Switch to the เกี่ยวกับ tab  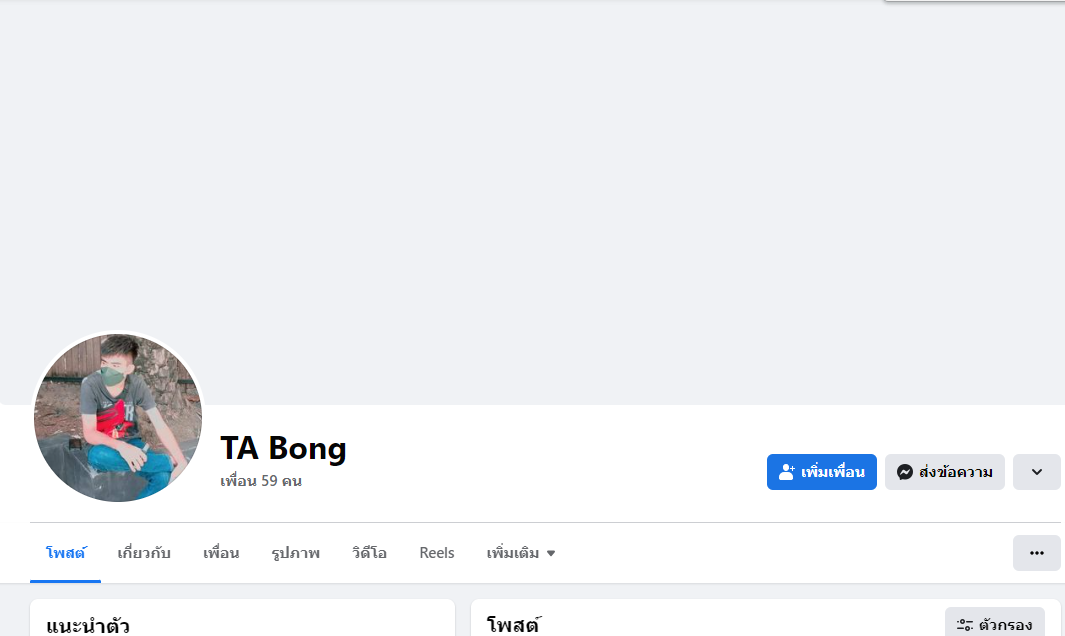click(x=144, y=553)
